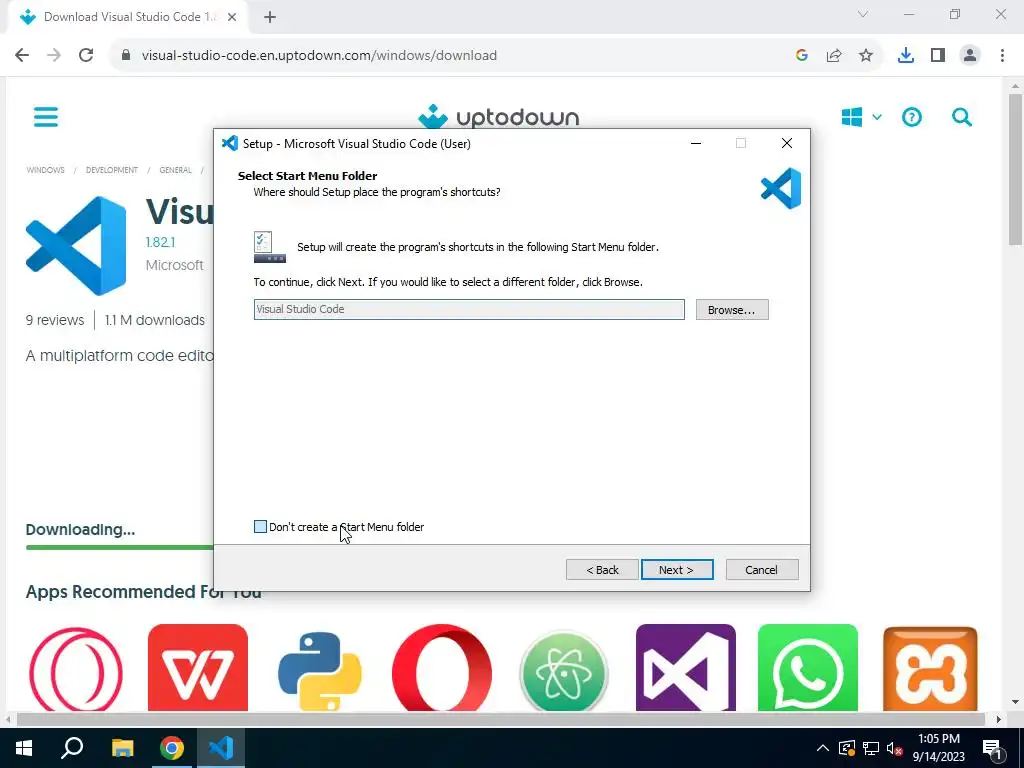The width and height of the screenshot is (1024, 768).
Task: Go forward with the browser arrow
Action: [54, 56]
